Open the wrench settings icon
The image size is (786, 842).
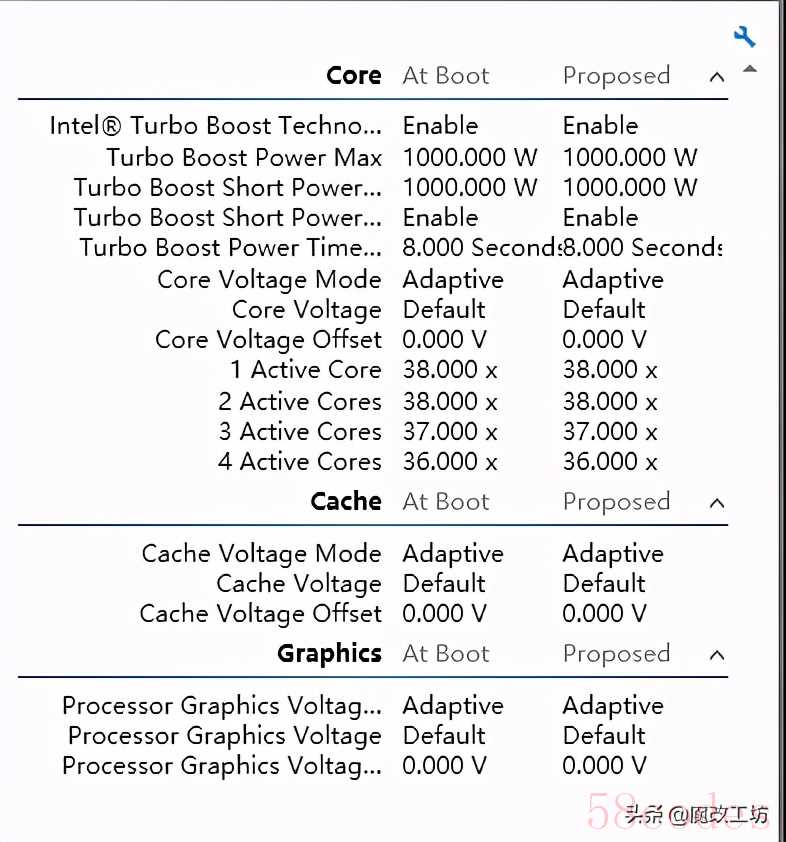[x=745, y=37]
